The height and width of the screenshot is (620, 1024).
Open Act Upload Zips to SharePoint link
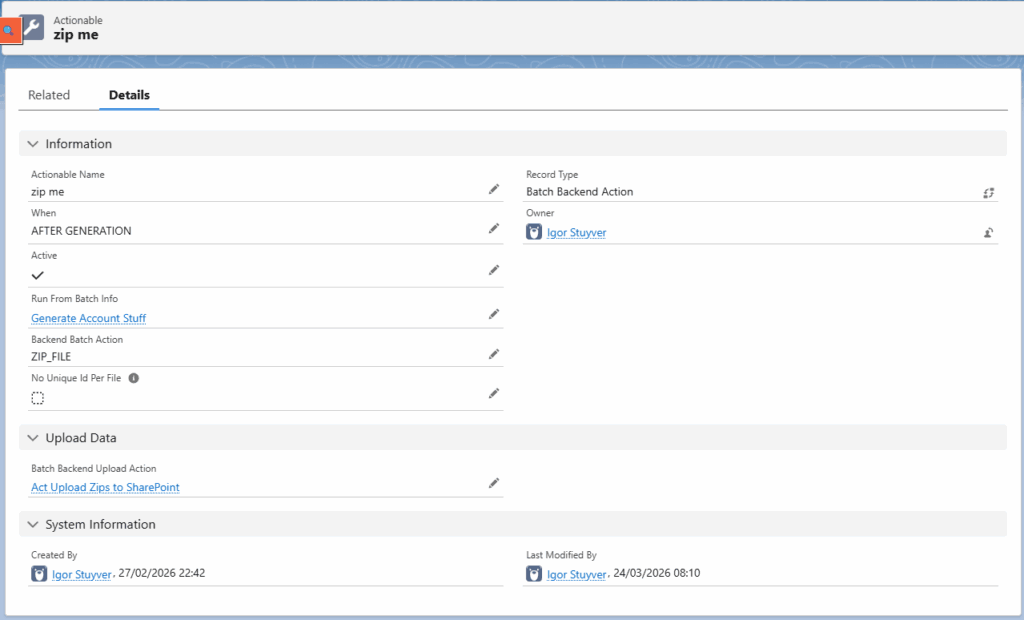[x=105, y=487]
